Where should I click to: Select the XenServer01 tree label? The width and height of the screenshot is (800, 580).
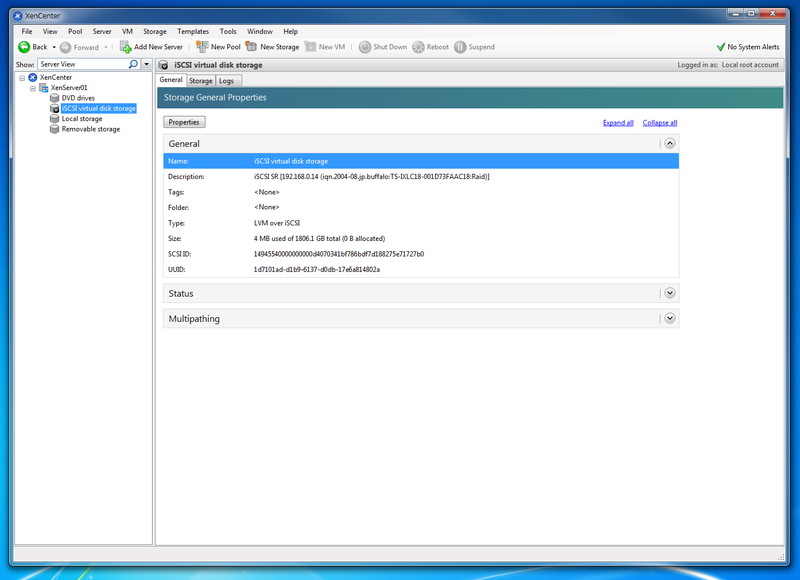coord(69,88)
